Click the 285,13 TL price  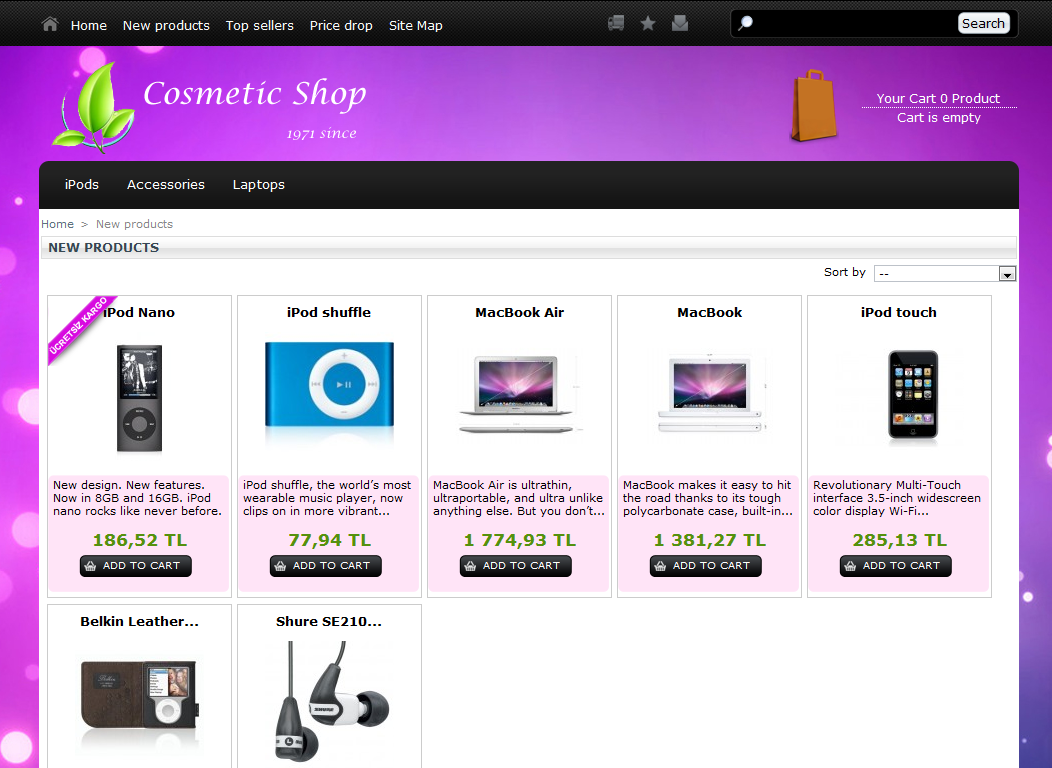pos(899,541)
